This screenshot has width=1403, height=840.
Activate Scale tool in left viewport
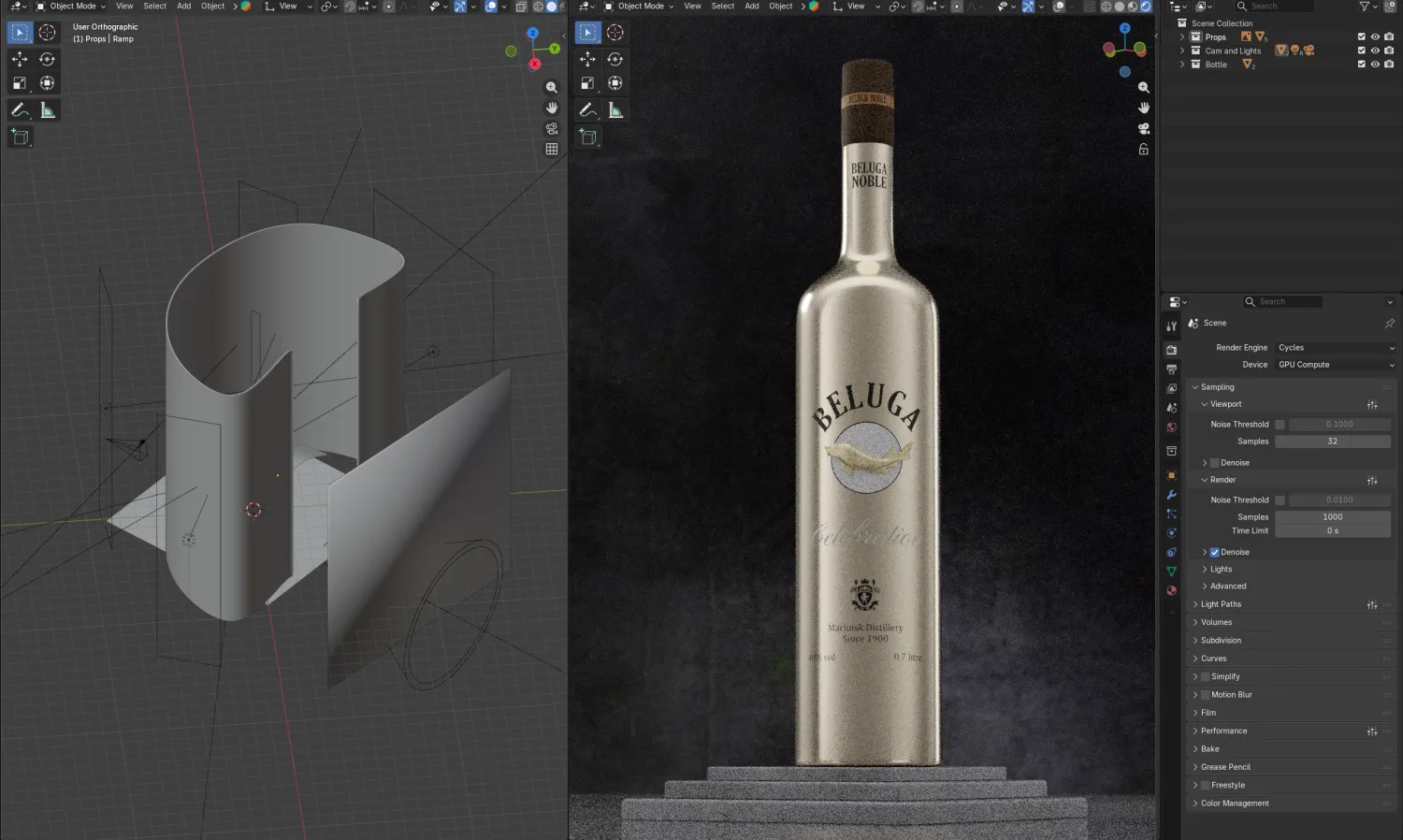click(20, 83)
